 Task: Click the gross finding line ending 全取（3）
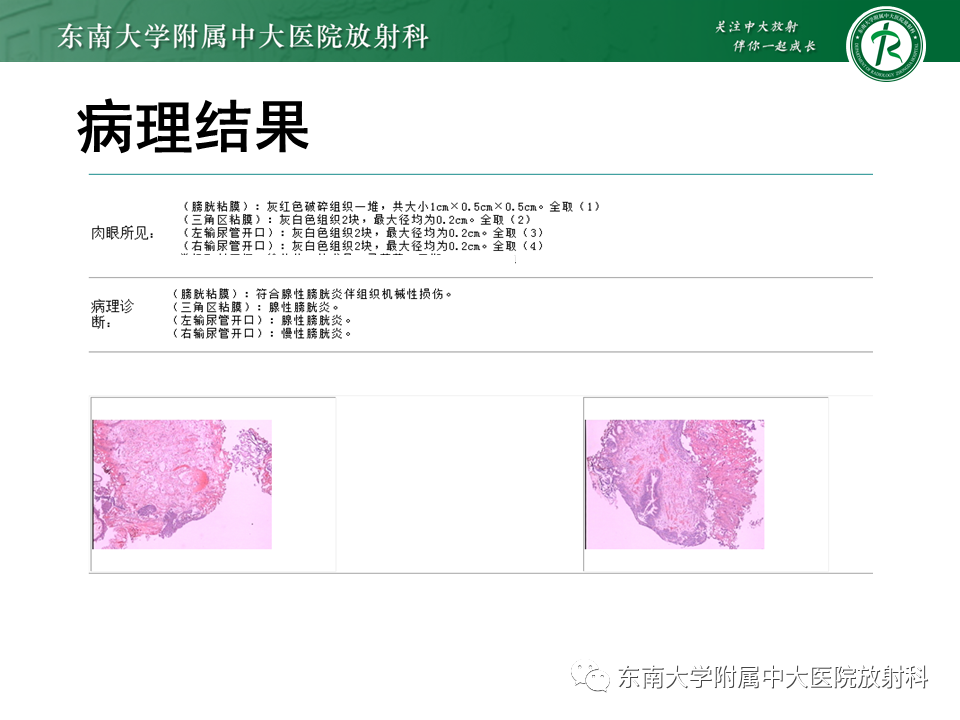point(362,233)
